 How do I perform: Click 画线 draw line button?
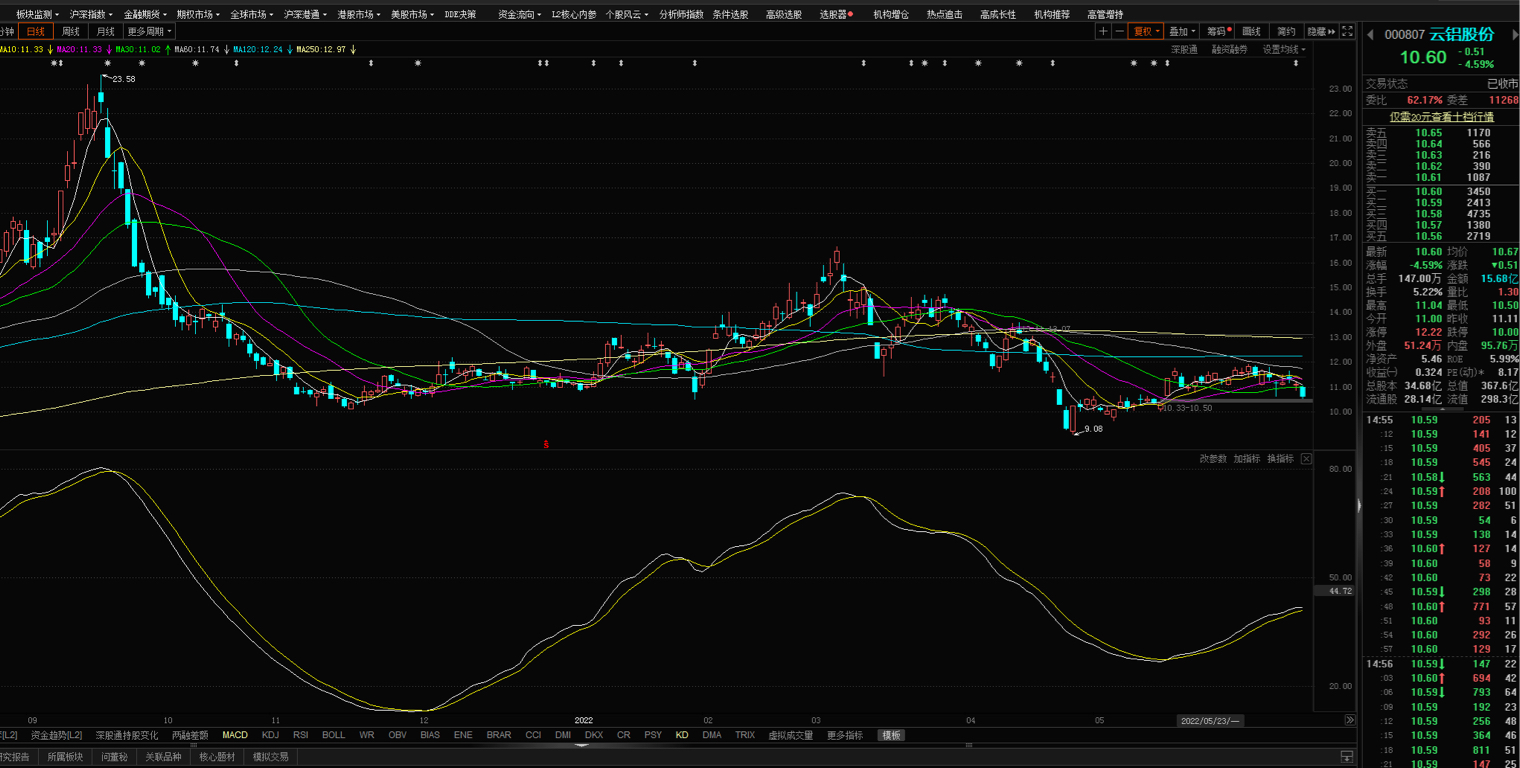click(1251, 31)
